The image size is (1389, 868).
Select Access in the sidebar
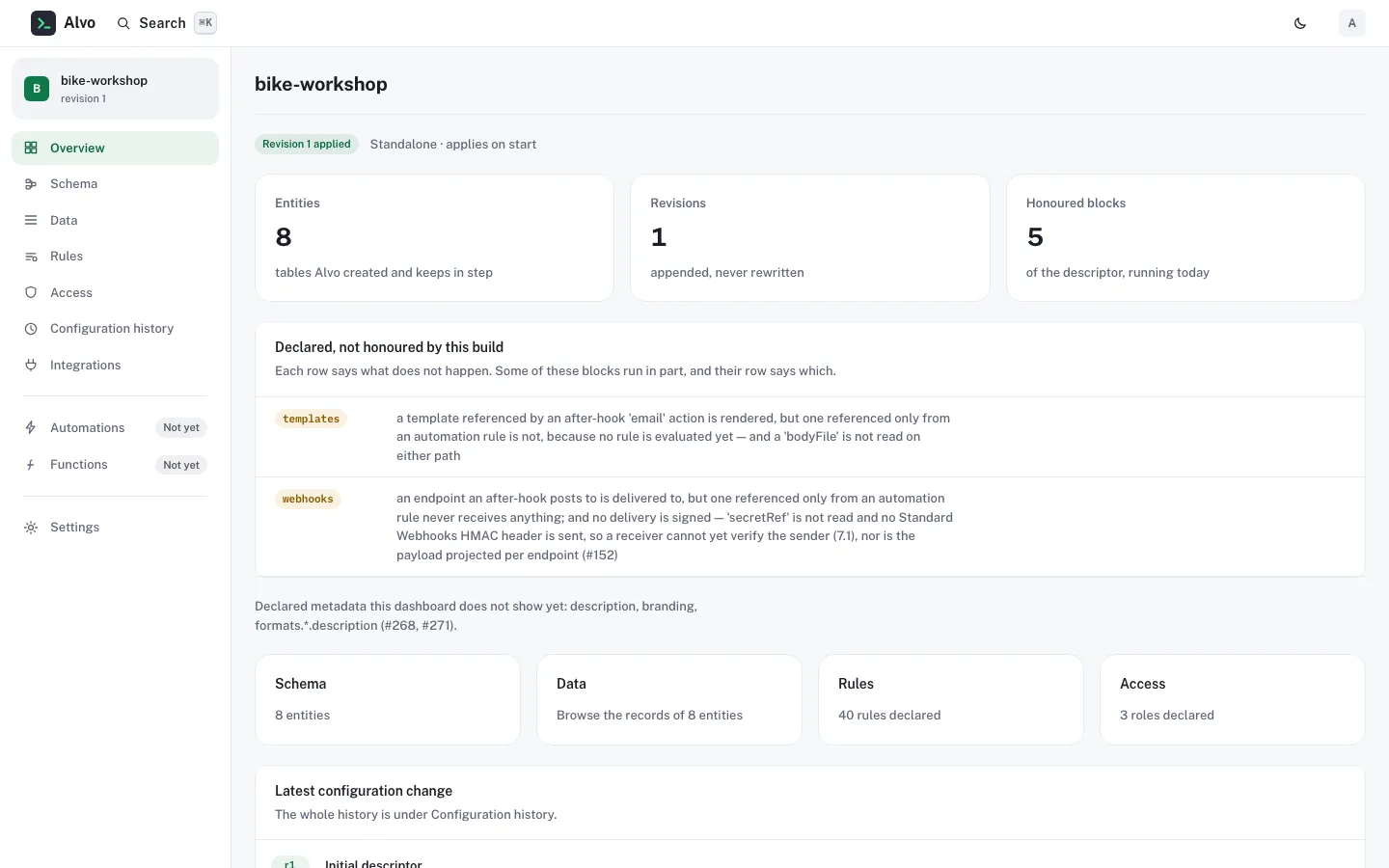(x=115, y=292)
